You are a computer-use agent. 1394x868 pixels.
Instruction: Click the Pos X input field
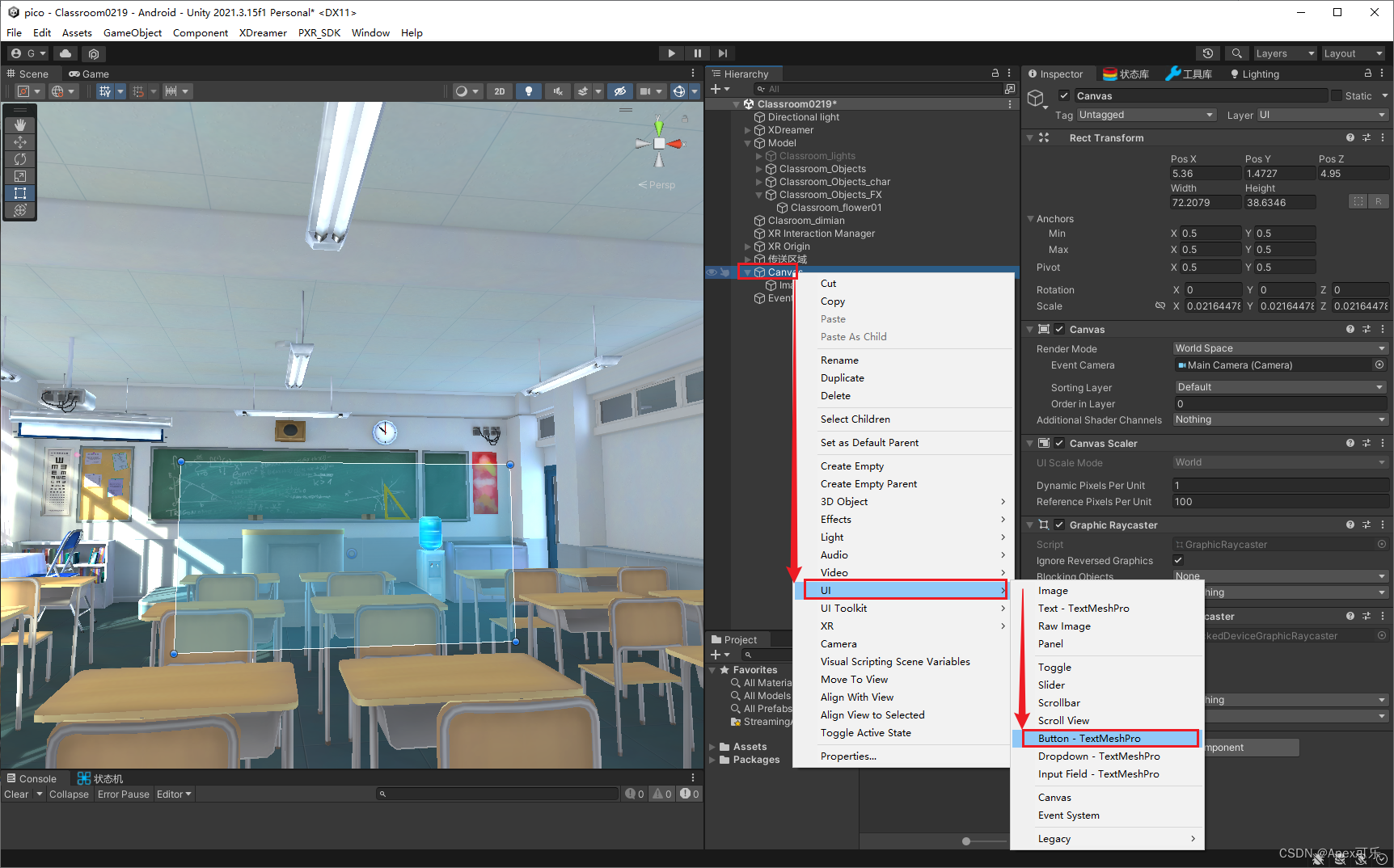click(1205, 174)
